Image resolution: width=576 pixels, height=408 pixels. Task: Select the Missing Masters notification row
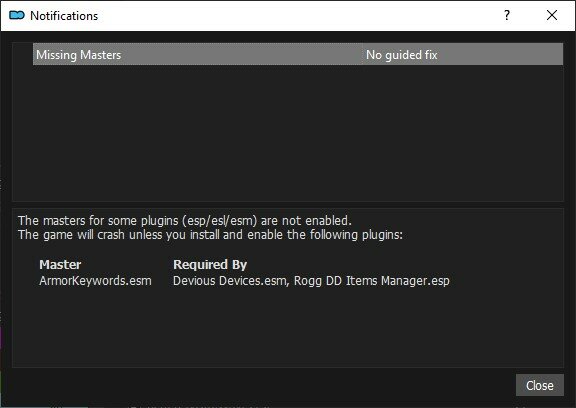(298, 54)
